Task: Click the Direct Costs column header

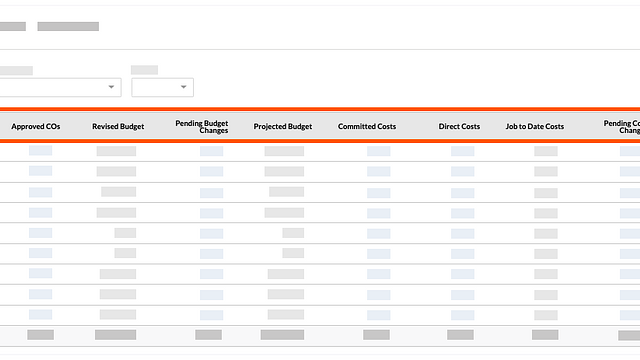Action: (x=459, y=127)
